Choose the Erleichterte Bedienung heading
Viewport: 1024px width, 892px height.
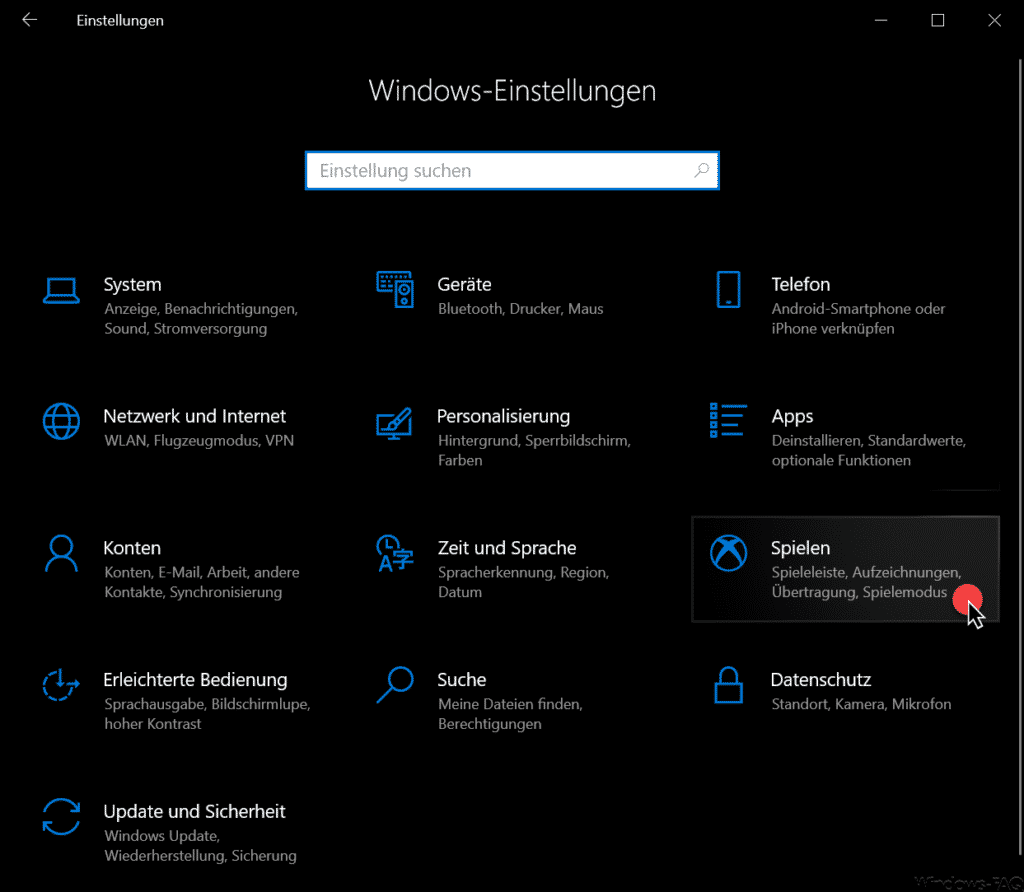click(x=195, y=680)
